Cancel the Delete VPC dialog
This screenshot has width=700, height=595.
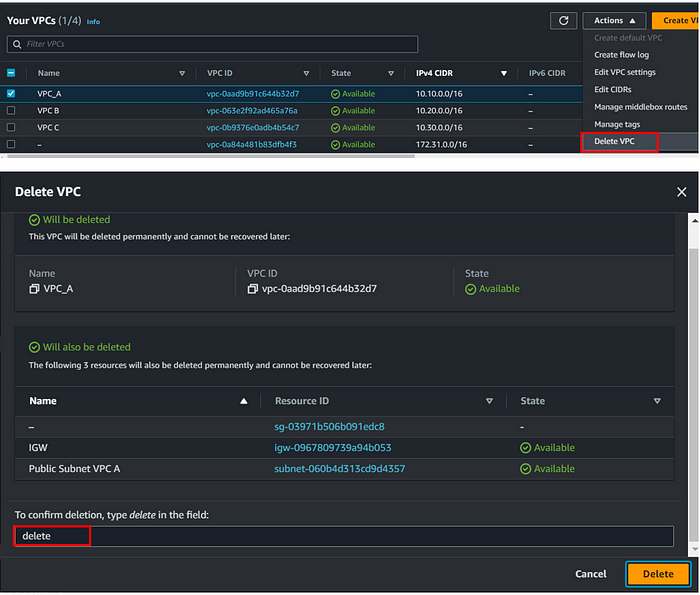(x=591, y=574)
